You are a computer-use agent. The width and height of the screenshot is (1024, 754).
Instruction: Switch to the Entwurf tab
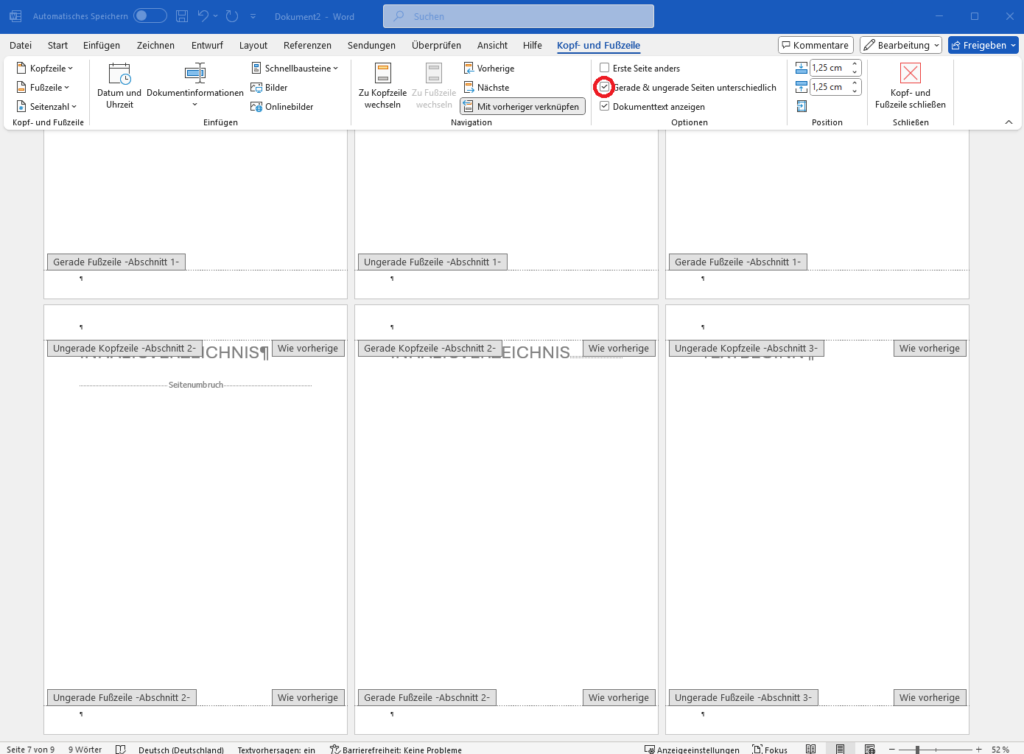[207, 45]
